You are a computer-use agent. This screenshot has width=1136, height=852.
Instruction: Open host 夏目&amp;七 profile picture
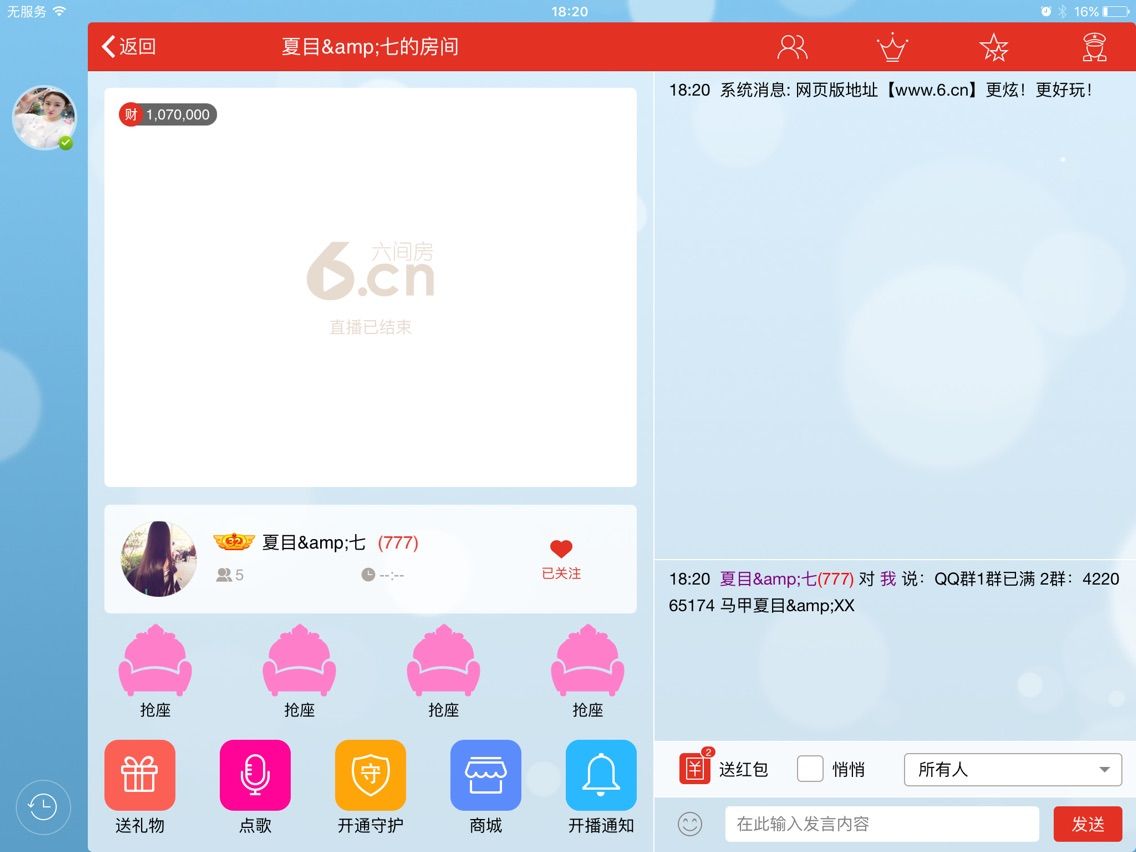(159, 559)
